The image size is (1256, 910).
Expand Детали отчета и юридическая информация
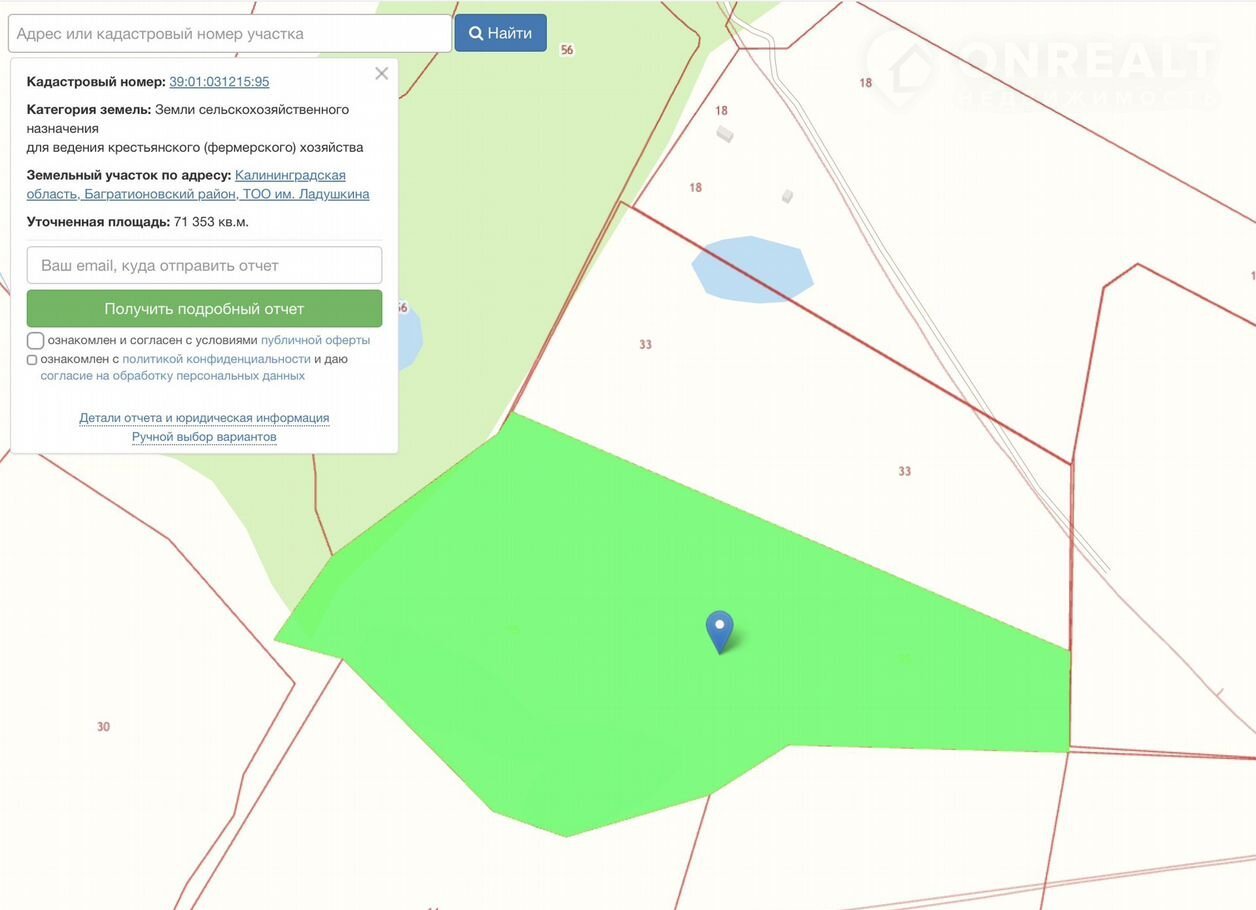click(204, 418)
